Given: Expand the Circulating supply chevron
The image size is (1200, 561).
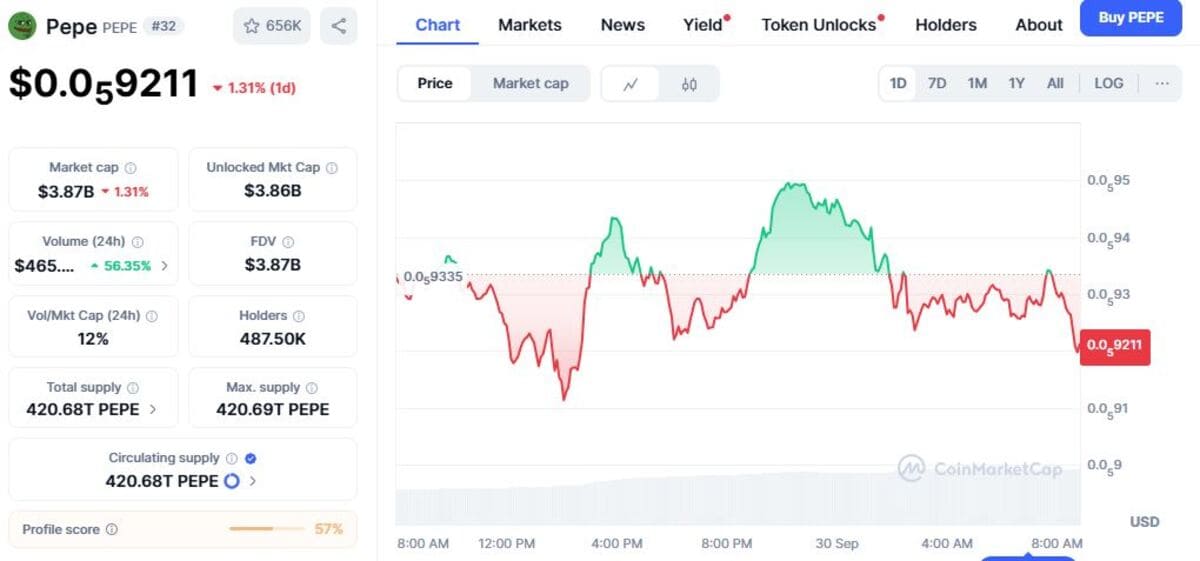Looking at the screenshot, I should (253, 481).
